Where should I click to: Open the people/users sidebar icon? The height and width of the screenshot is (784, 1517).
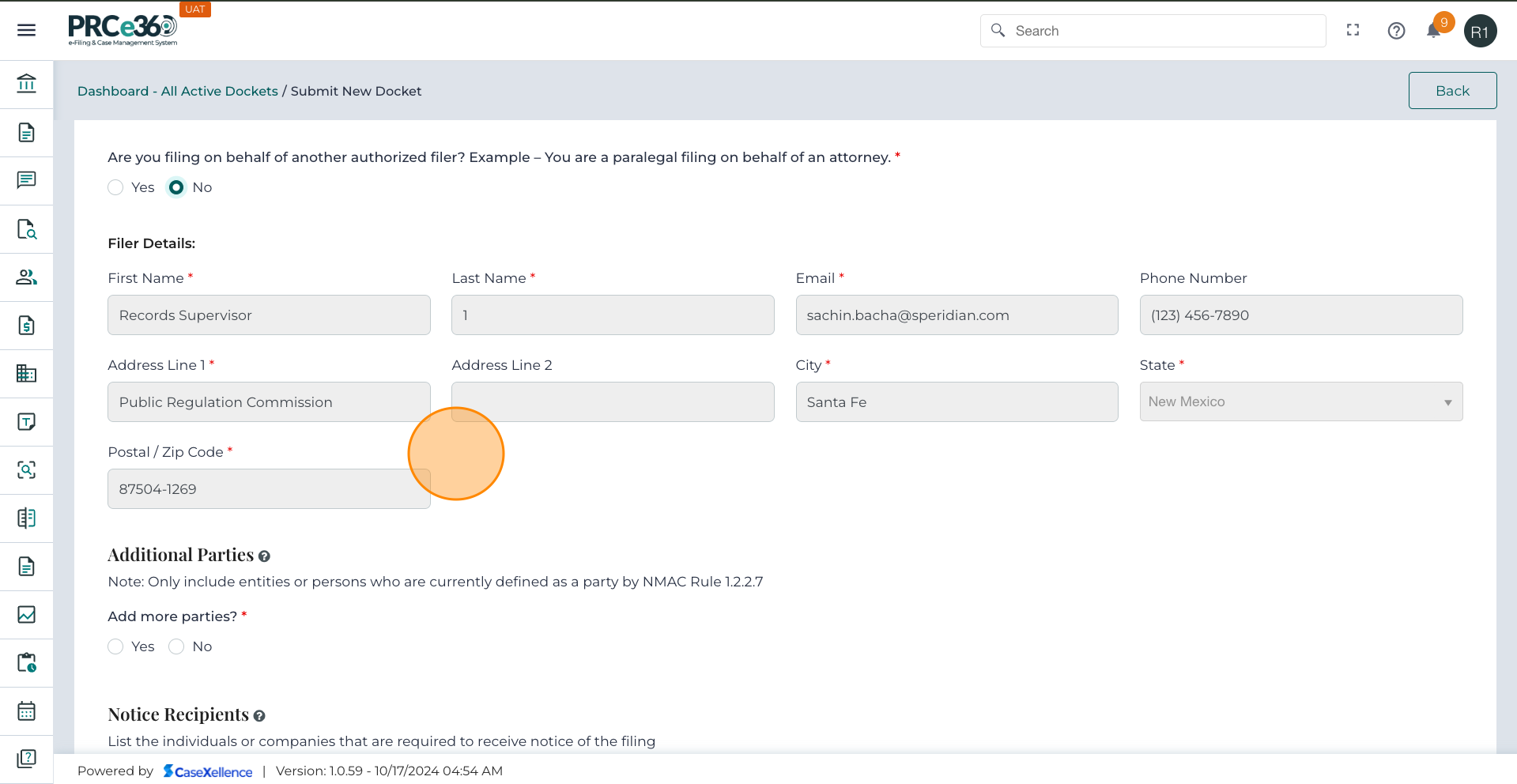coord(26,277)
